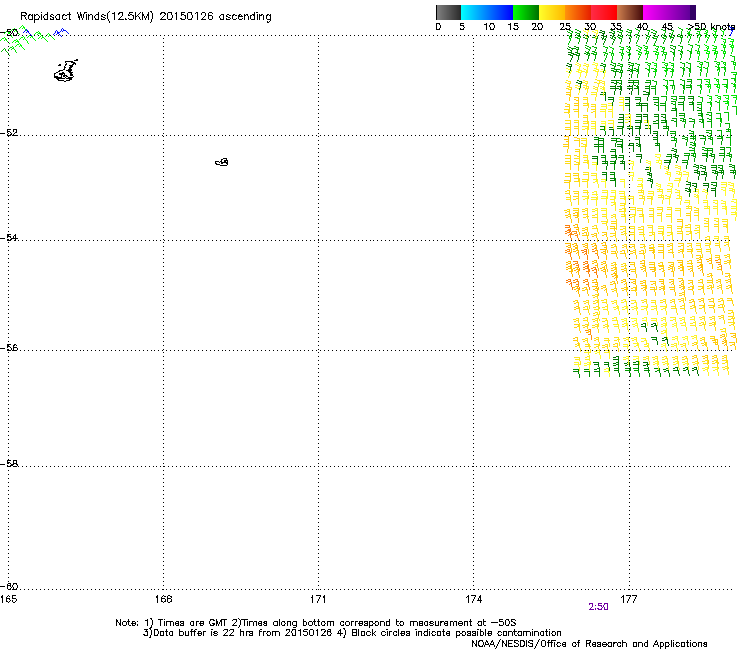Click the legend label '15'

513,27
